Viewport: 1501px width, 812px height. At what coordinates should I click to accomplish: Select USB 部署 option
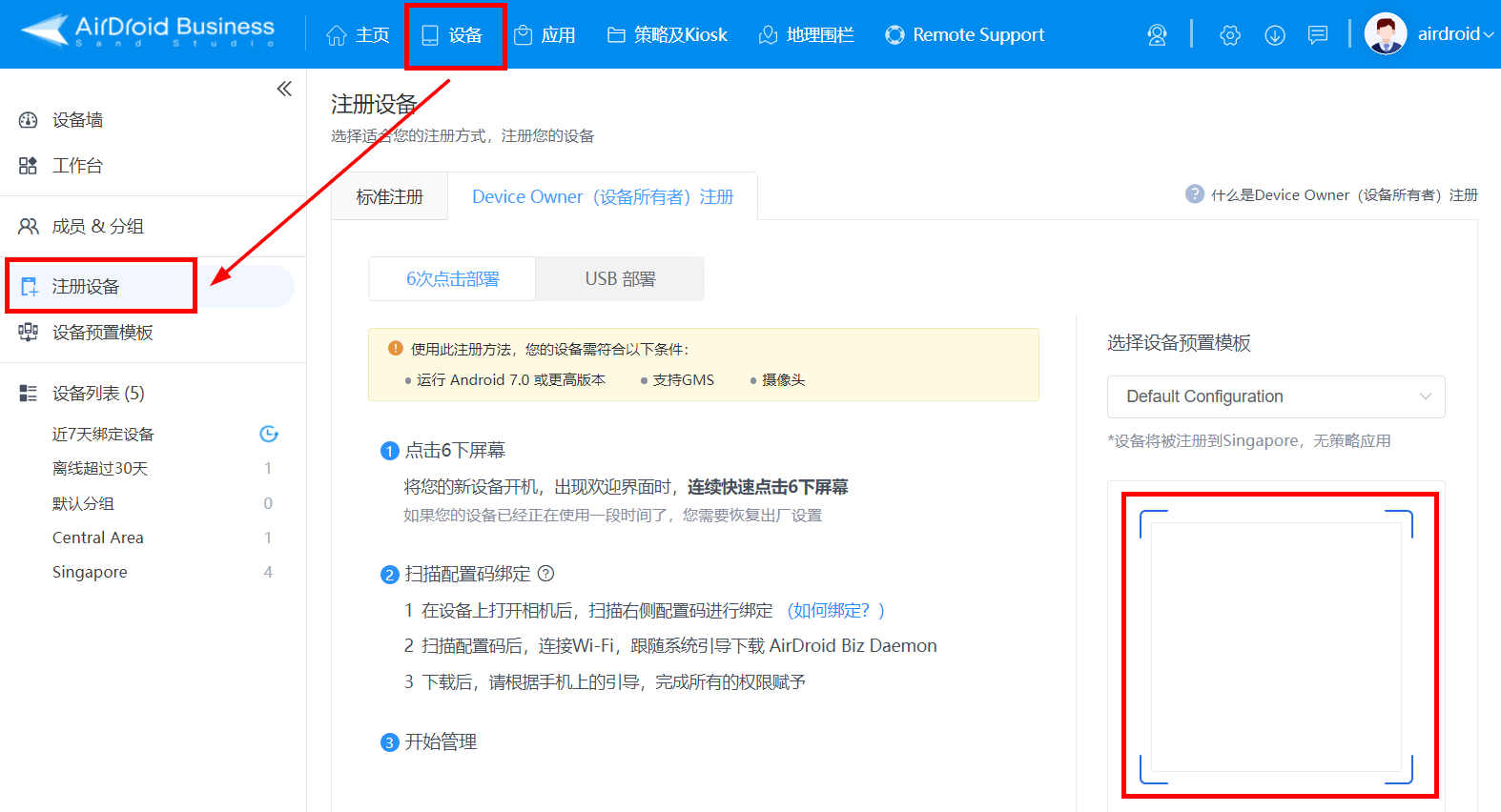pos(621,279)
